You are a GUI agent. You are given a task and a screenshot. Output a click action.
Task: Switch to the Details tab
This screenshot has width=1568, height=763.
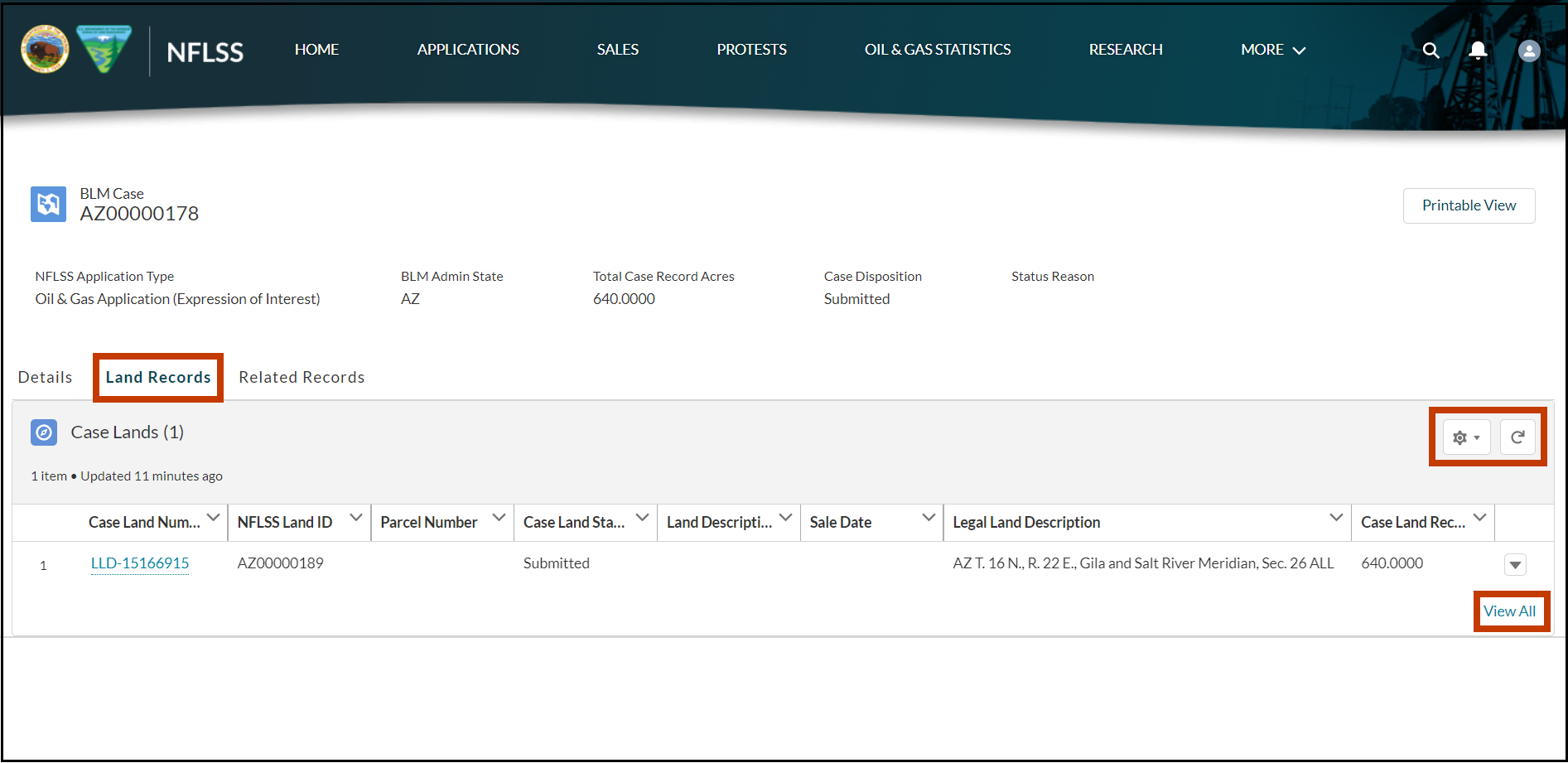[45, 377]
